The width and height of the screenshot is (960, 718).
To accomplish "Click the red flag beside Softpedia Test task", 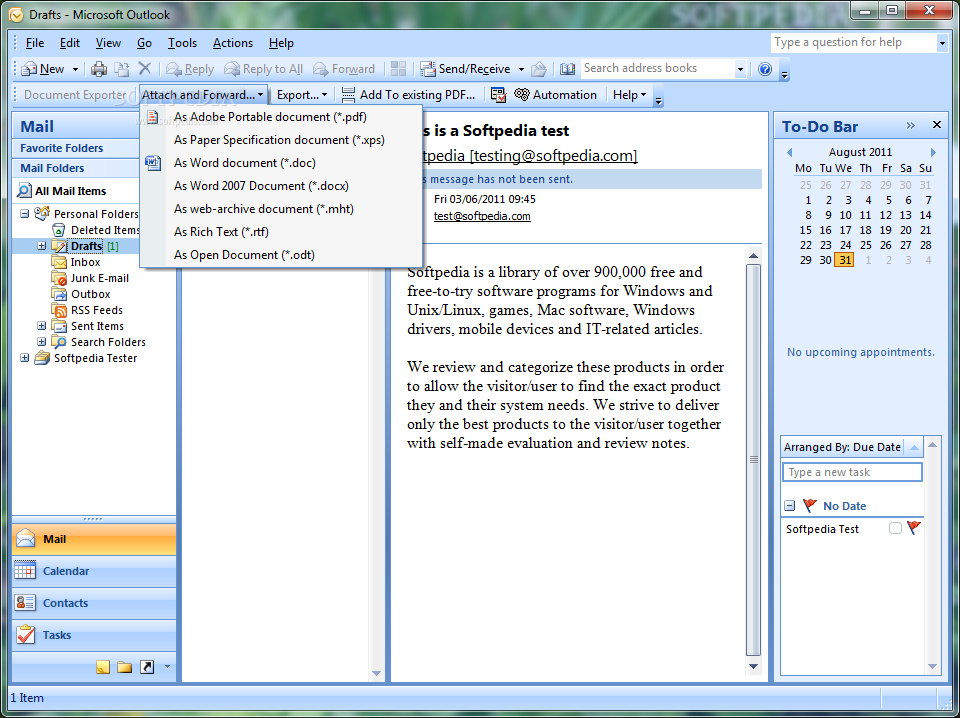I will coord(914,528).
